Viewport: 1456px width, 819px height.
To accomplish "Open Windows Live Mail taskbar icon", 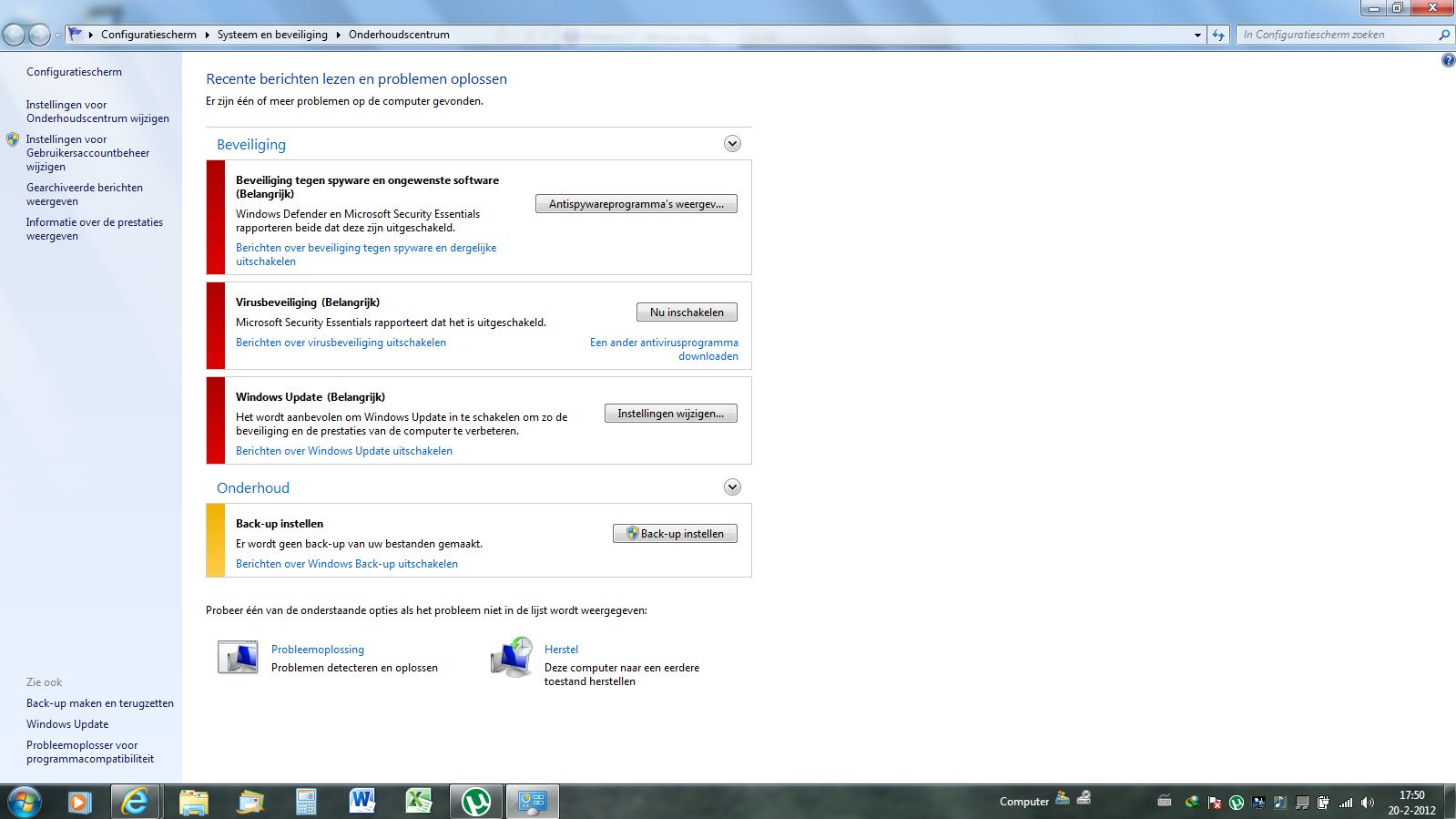I will pos(249,802).
